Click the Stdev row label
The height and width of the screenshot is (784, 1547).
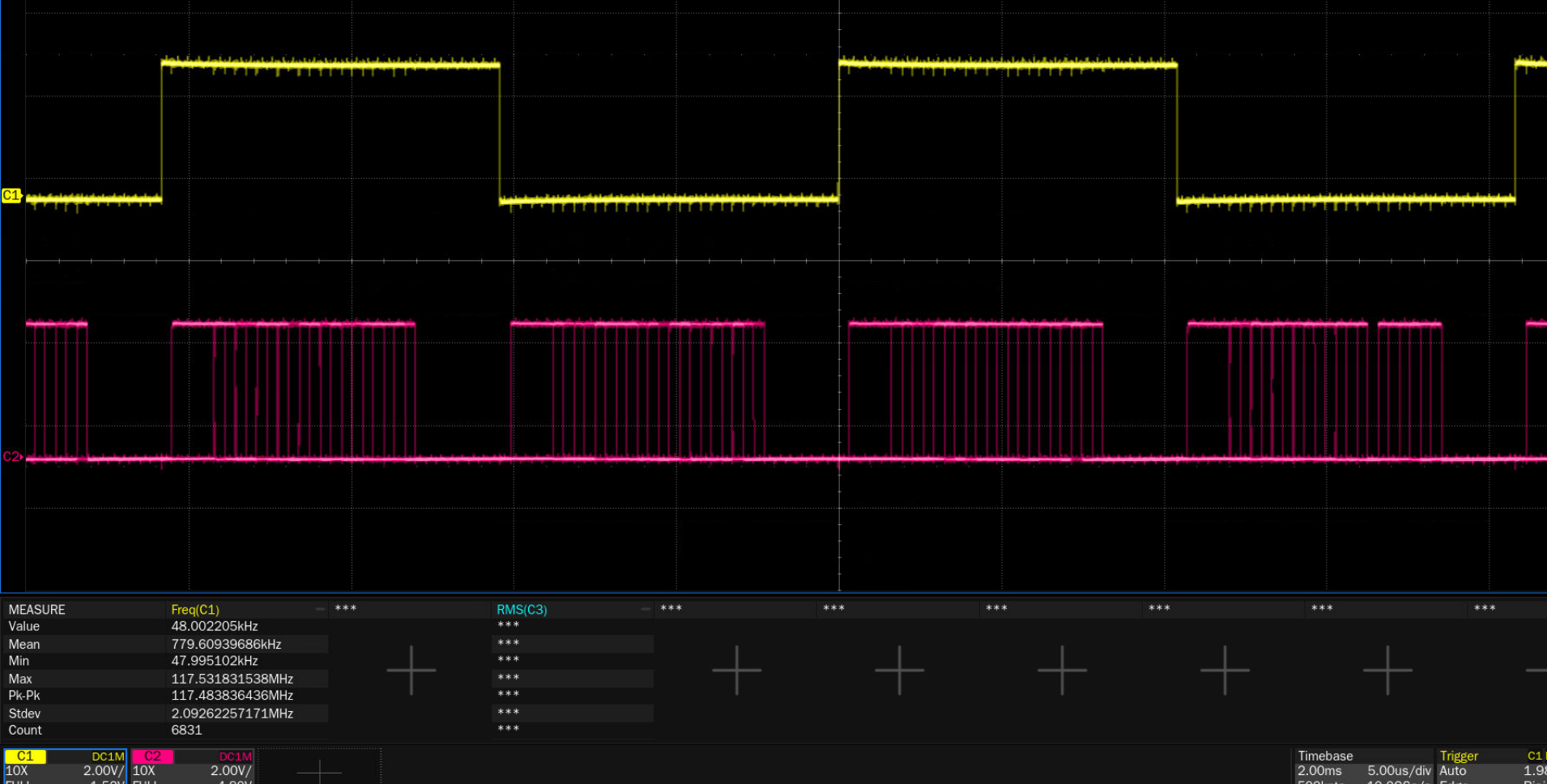[24, 714]
